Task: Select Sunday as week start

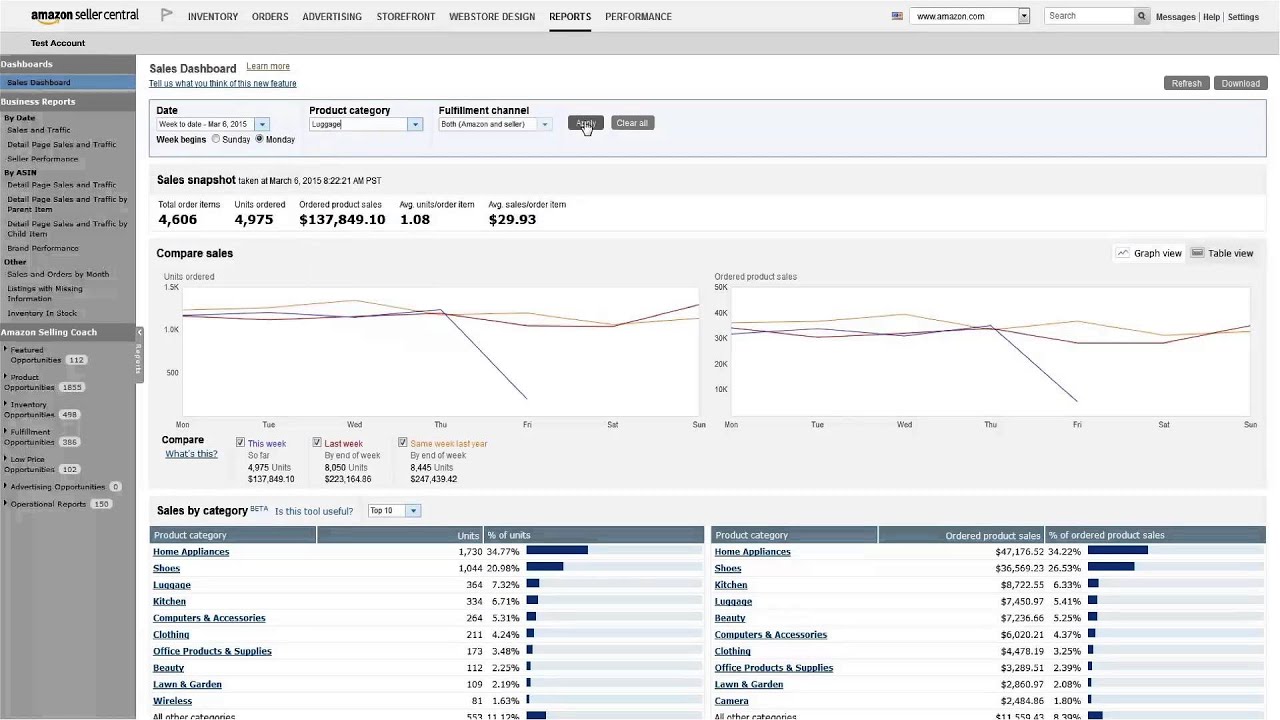Action: point(216,140)
